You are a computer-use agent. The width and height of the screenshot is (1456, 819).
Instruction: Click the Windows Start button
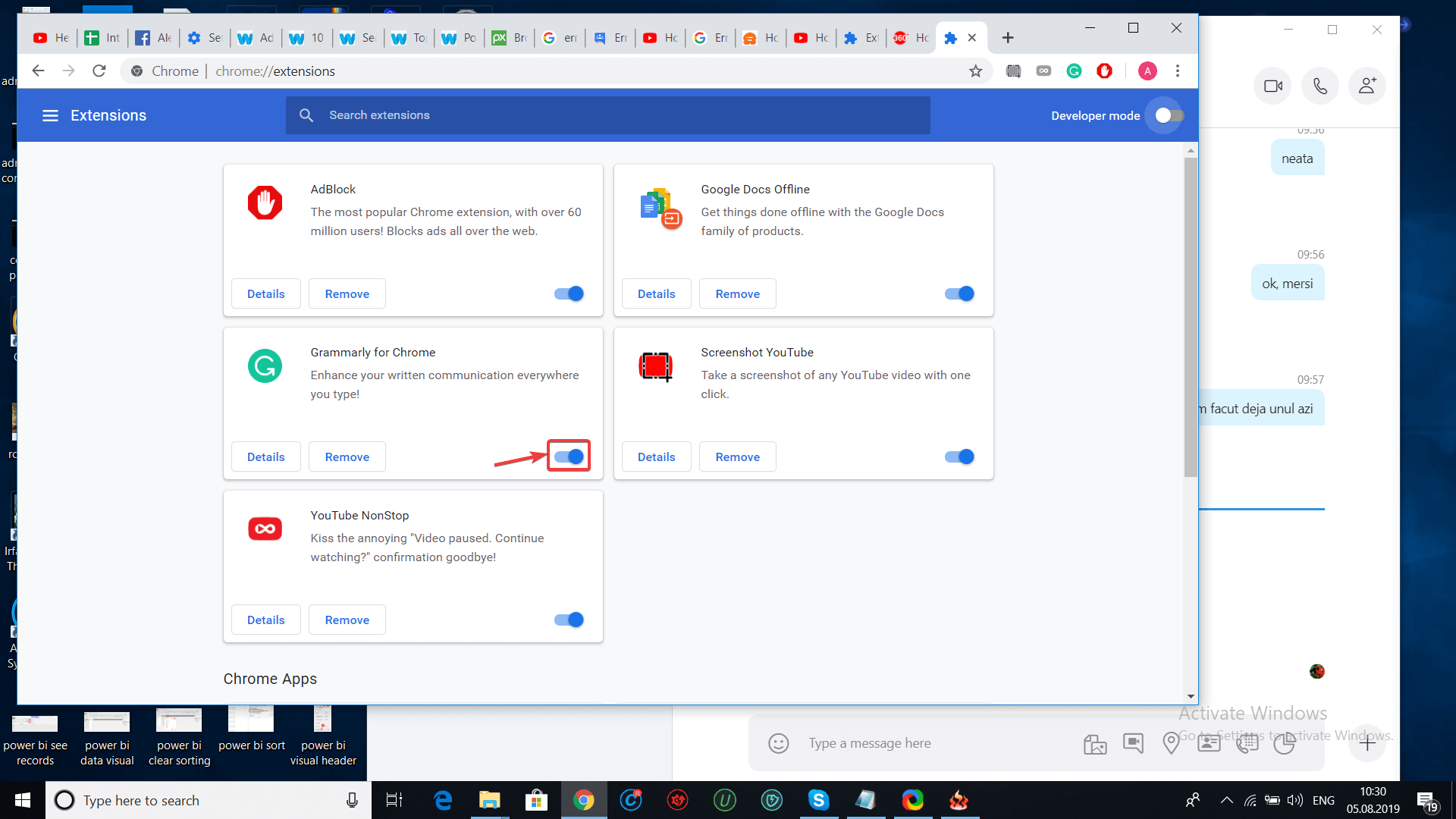(22, 800)
